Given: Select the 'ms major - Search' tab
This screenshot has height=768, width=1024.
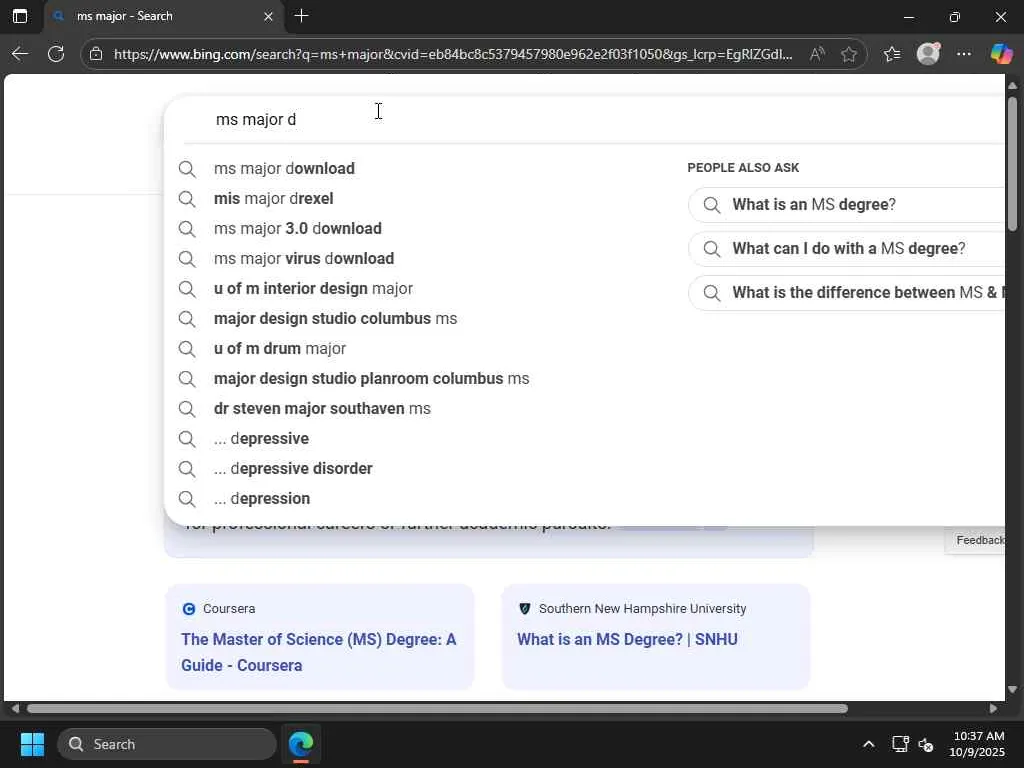Looking at the screenshot, I should point(163,16).
